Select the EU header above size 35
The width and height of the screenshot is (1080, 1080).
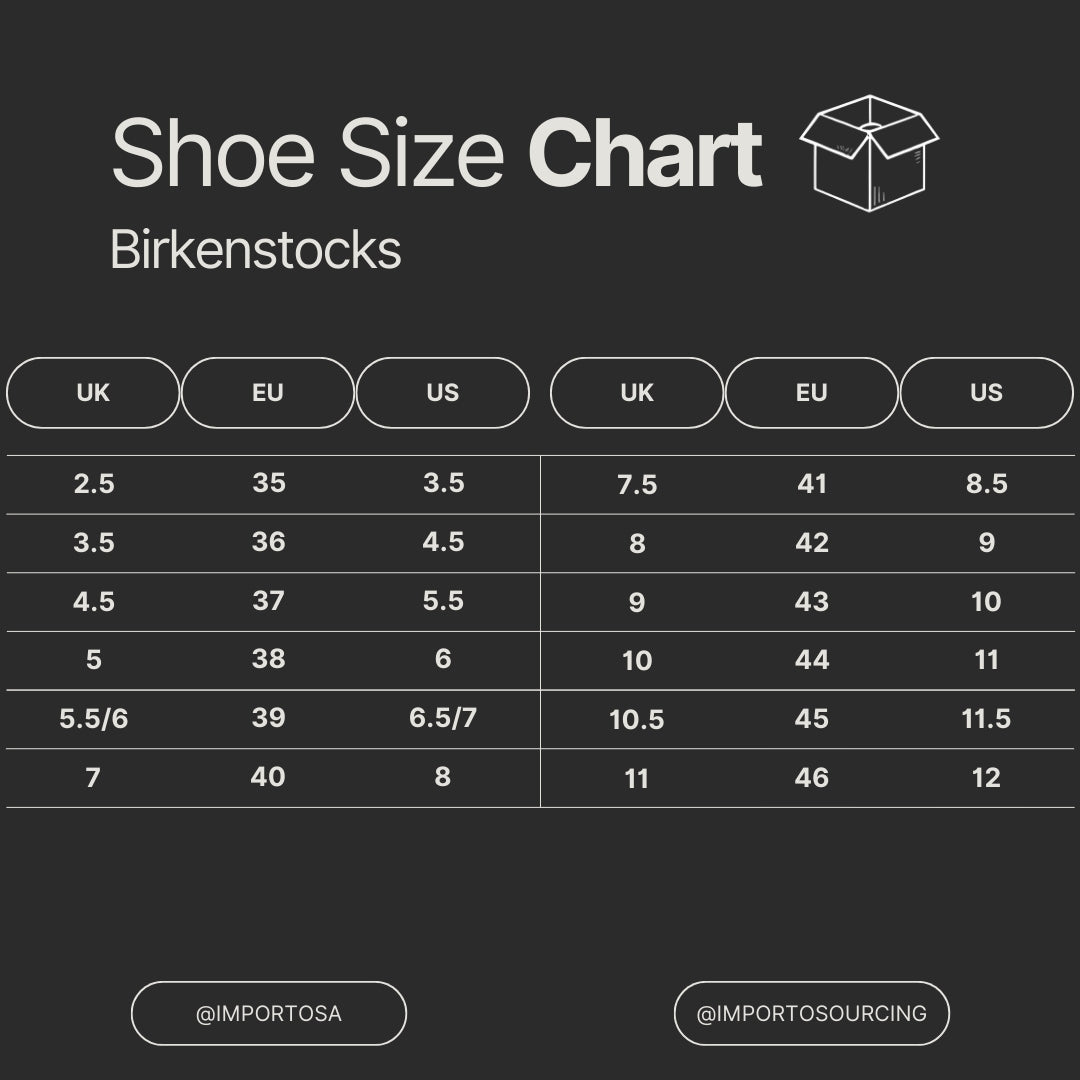(268, 393)
